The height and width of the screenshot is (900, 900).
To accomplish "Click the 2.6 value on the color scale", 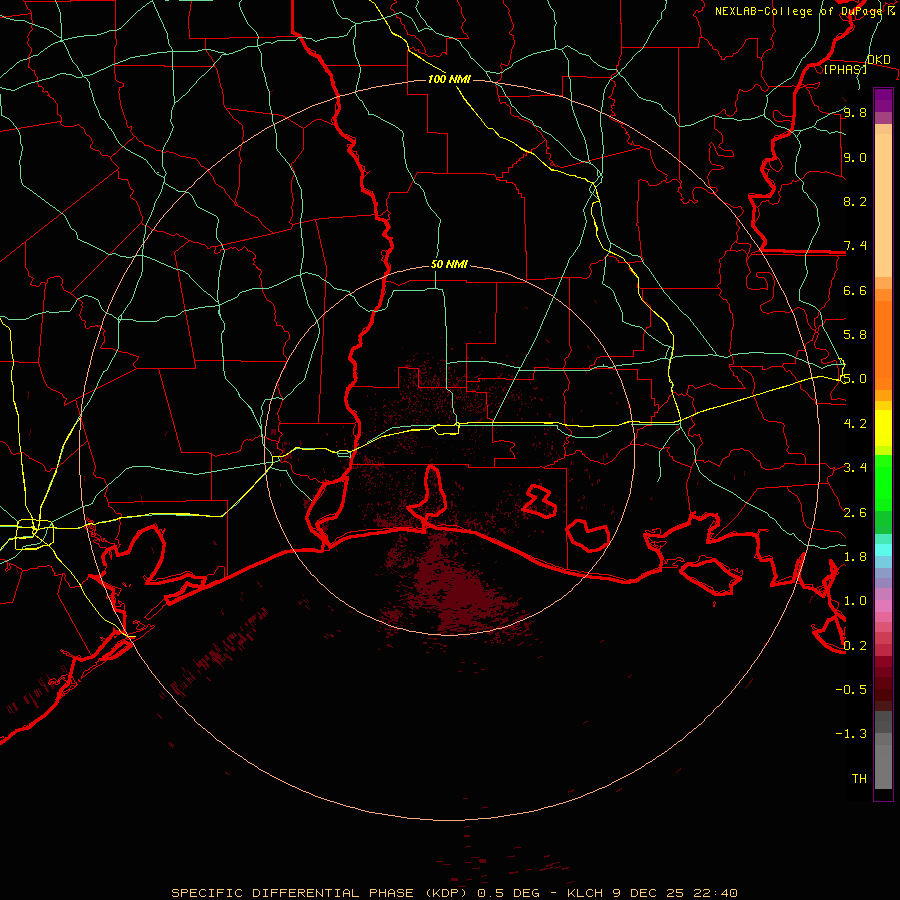I will click(x=855, y=513).
